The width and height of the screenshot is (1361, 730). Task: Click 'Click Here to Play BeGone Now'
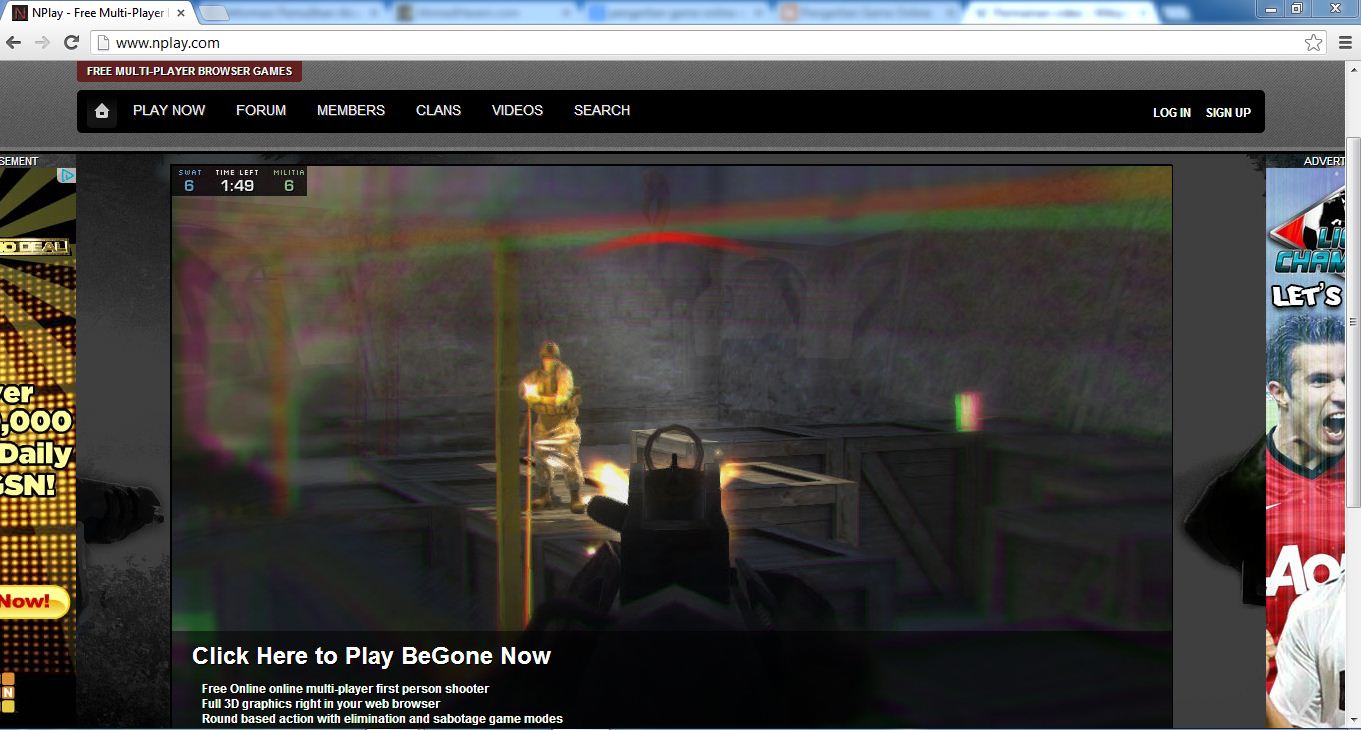pos(370,656)
